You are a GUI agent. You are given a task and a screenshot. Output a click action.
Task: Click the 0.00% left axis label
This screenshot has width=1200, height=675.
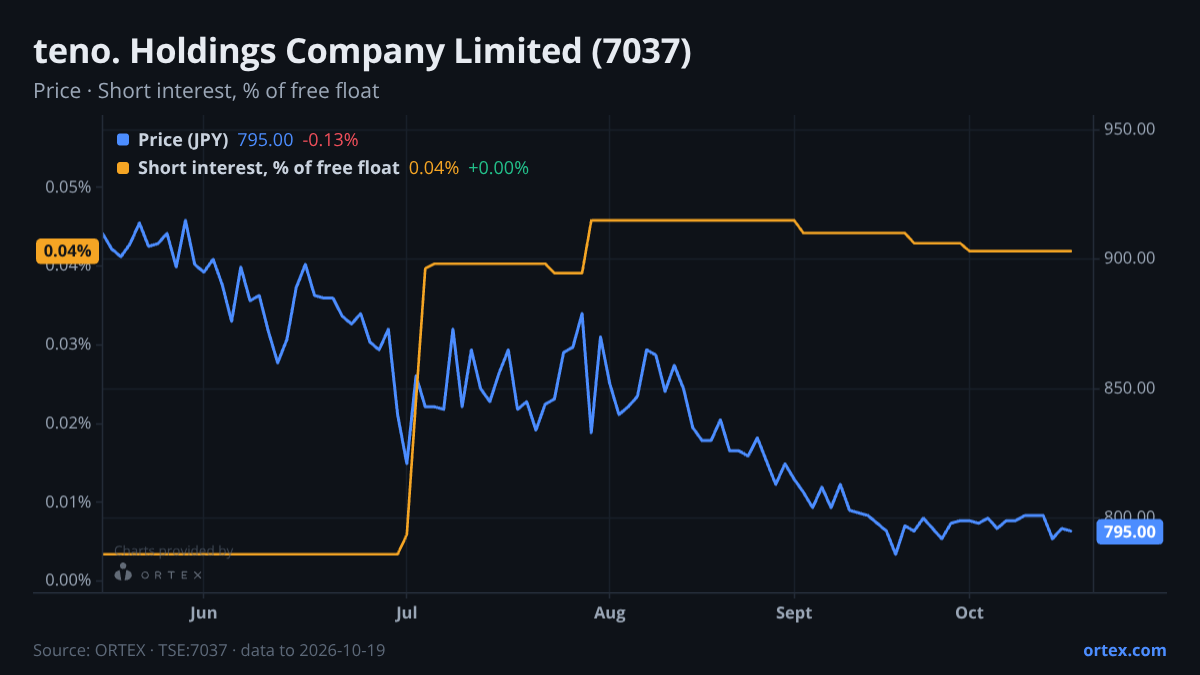[x=68, y=580]
